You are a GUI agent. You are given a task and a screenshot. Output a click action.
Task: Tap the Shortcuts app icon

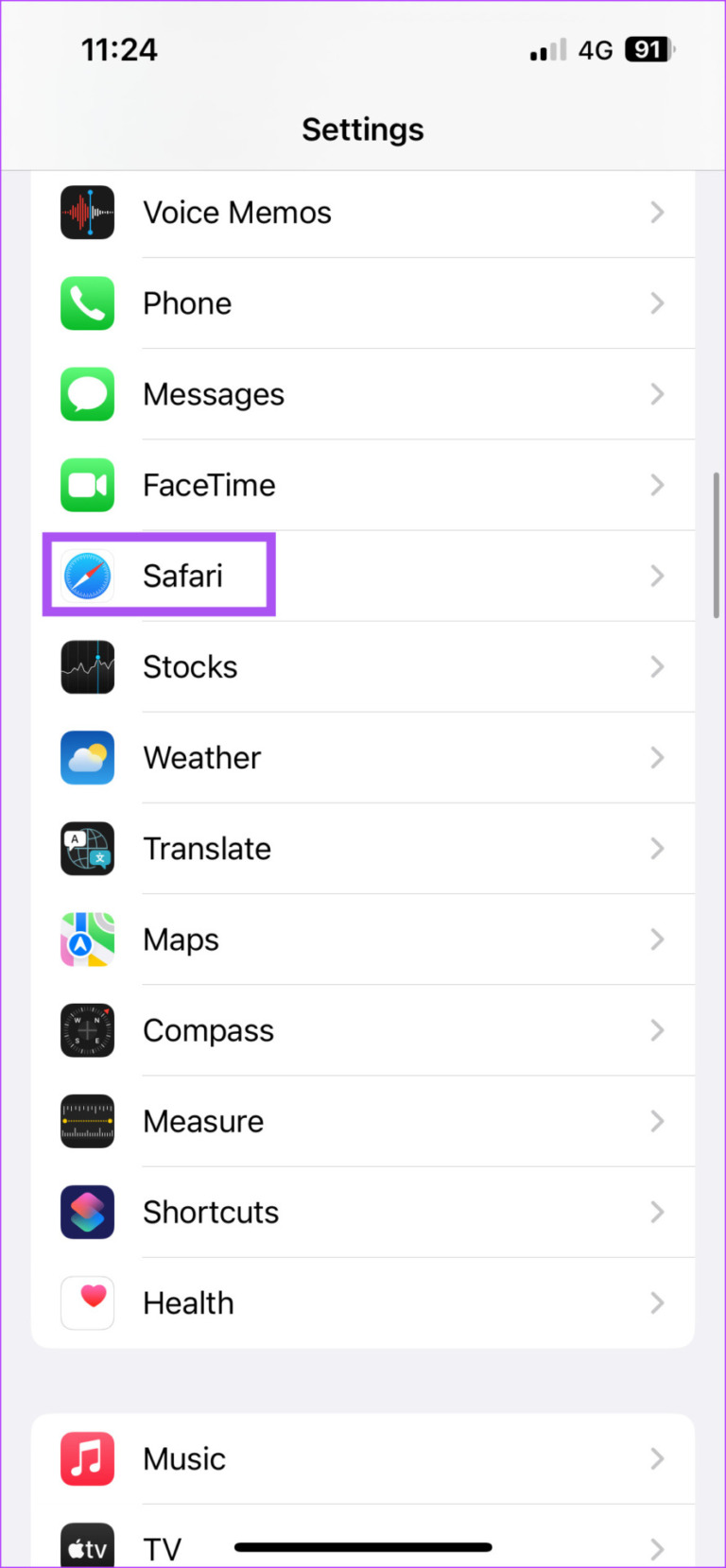coord(87,1212)
